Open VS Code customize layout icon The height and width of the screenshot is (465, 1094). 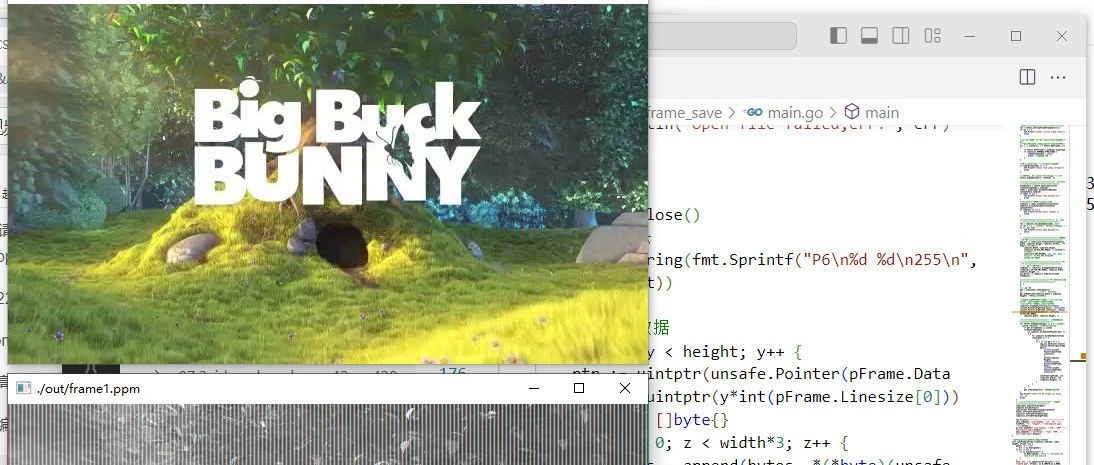tap(933, 36)
